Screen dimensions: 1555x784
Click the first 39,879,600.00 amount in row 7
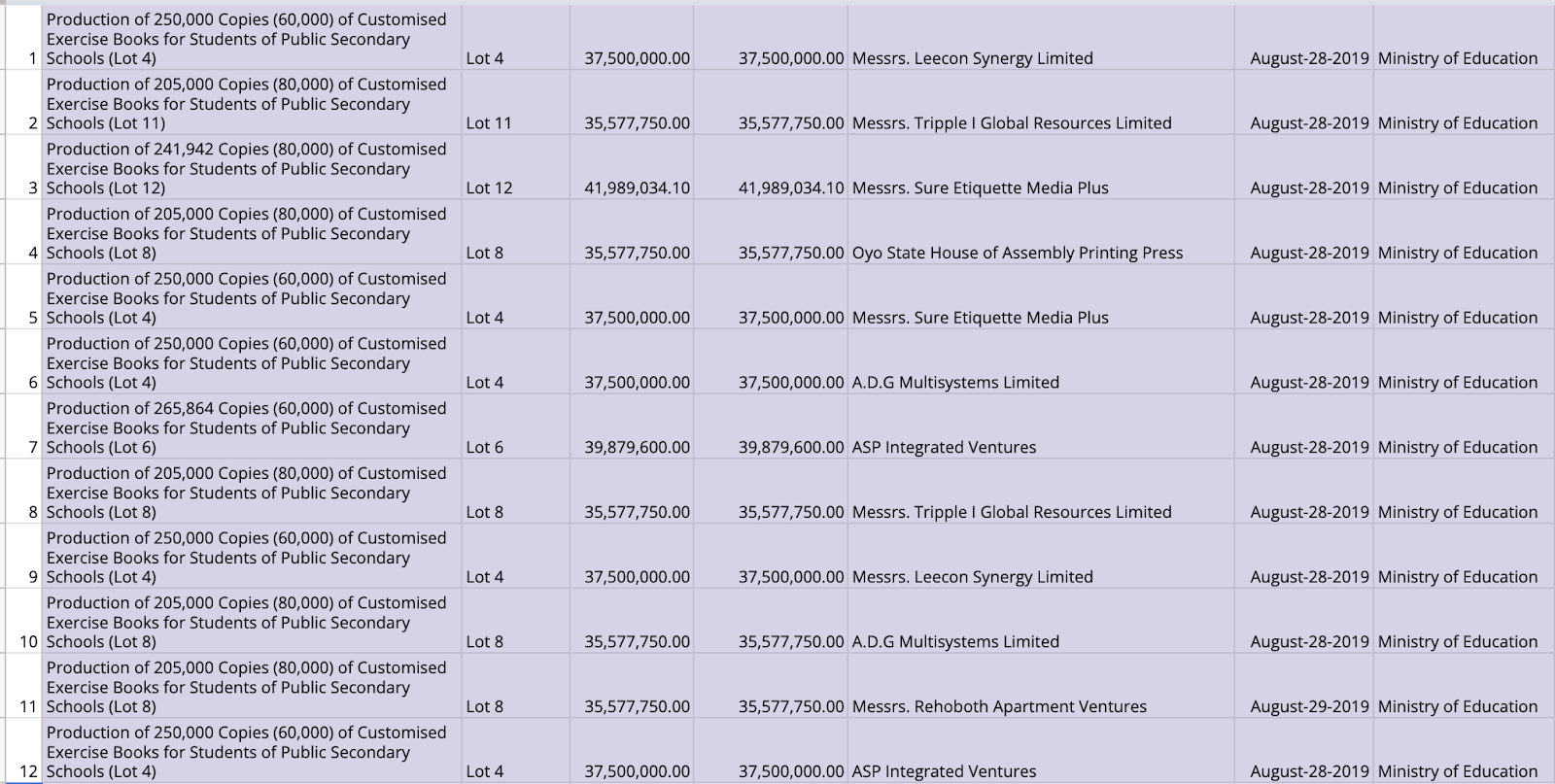pyautogui.click(x=637, y=447)
